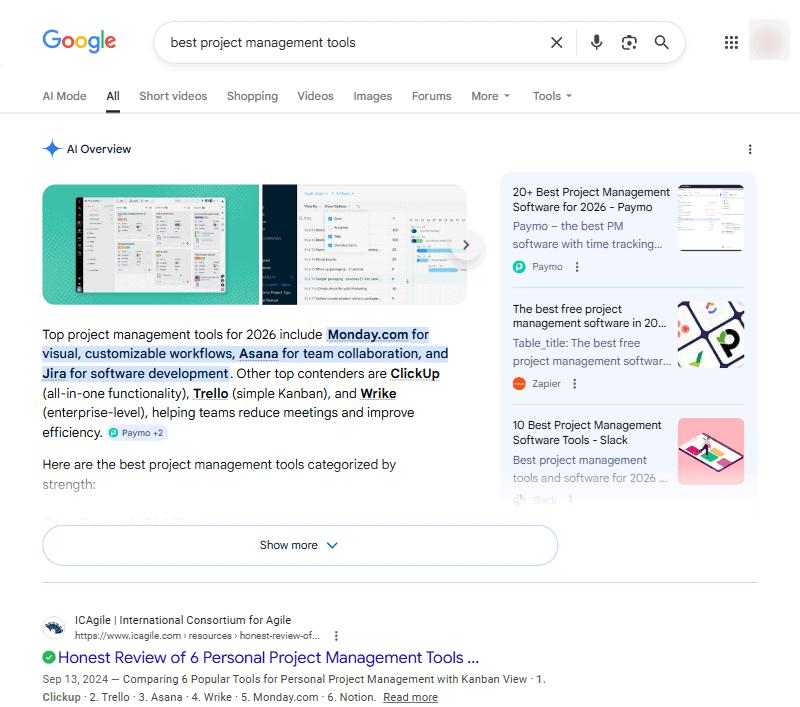Open search by image lens icon

[x=629, y=42]
